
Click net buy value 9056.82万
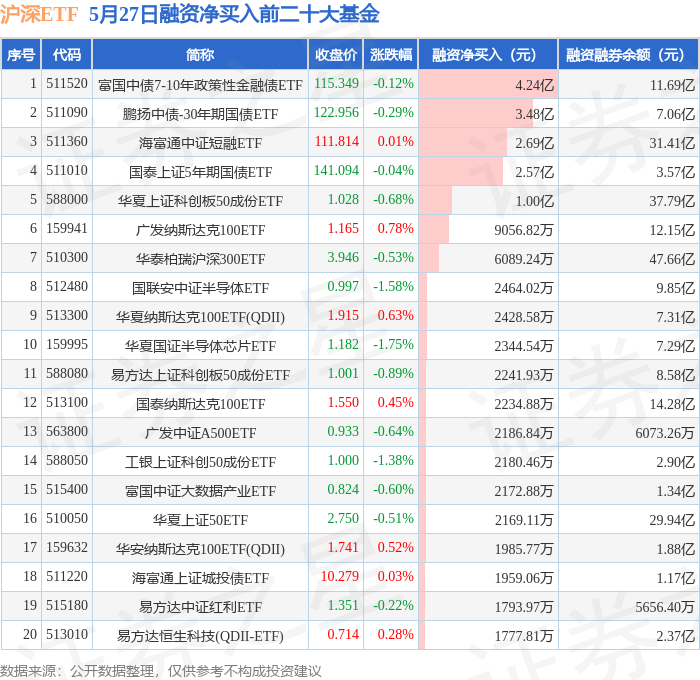[523, 230]
